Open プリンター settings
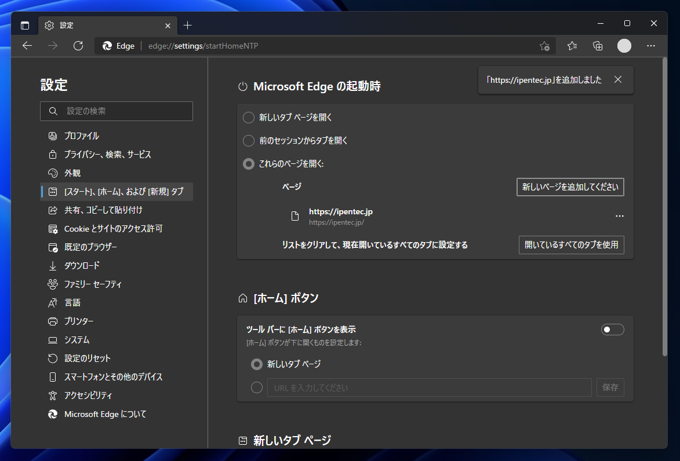The image size is (680, 461). tap(117, 321)
